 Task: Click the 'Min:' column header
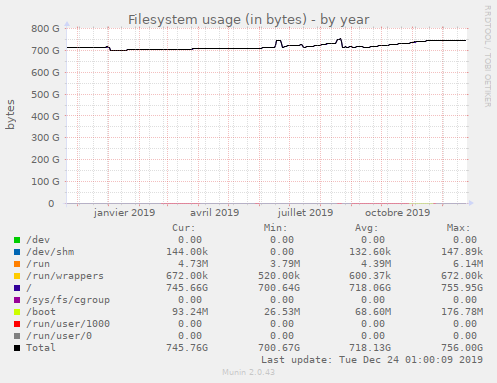click(x=275, y=228)
